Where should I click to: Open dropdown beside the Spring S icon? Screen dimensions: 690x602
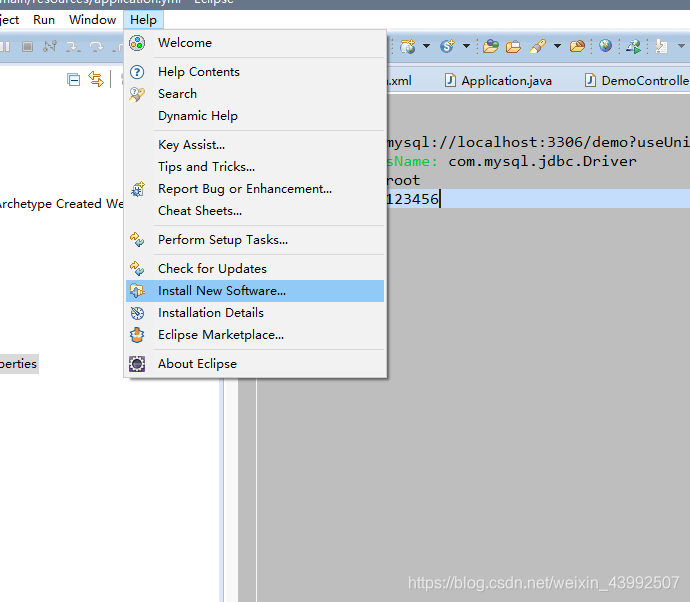(466, 46)
